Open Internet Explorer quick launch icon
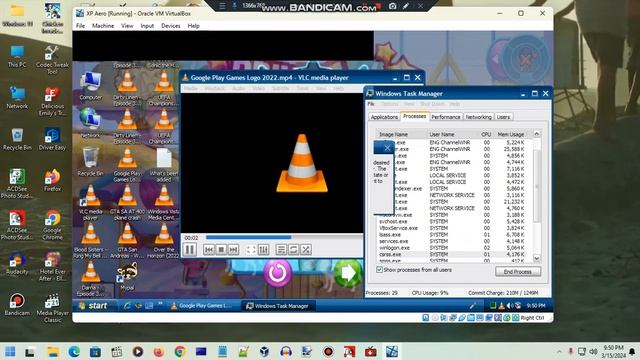The image size is (640, 360). click(x=127, y=306)
